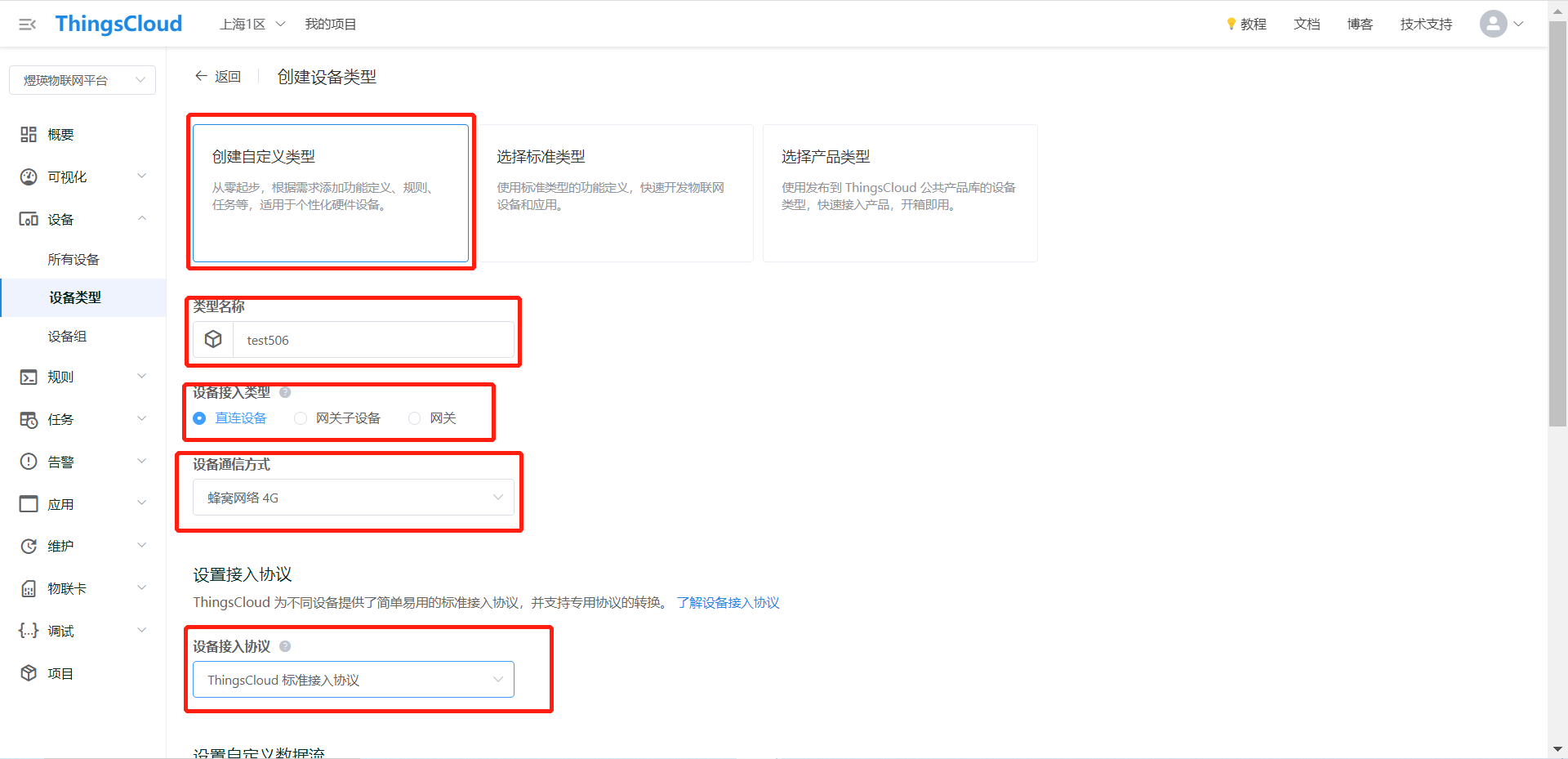
Task: Open 我的项目 in top navigation
Action: pos(331,24)
